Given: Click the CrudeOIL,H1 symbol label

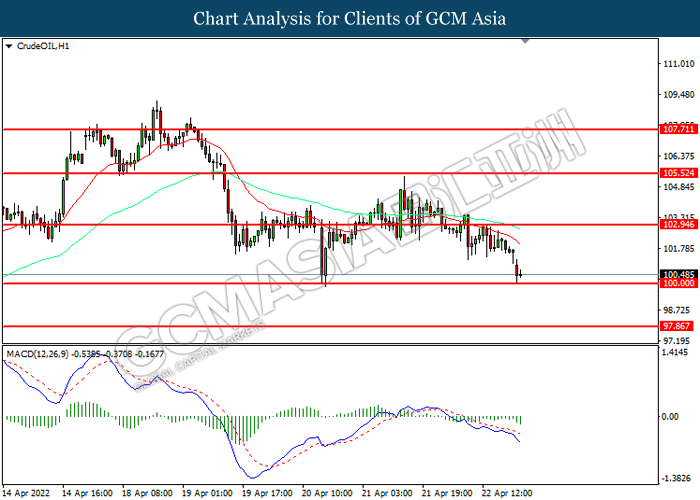Looking at the screenshot, I should (x=43, y=46).
